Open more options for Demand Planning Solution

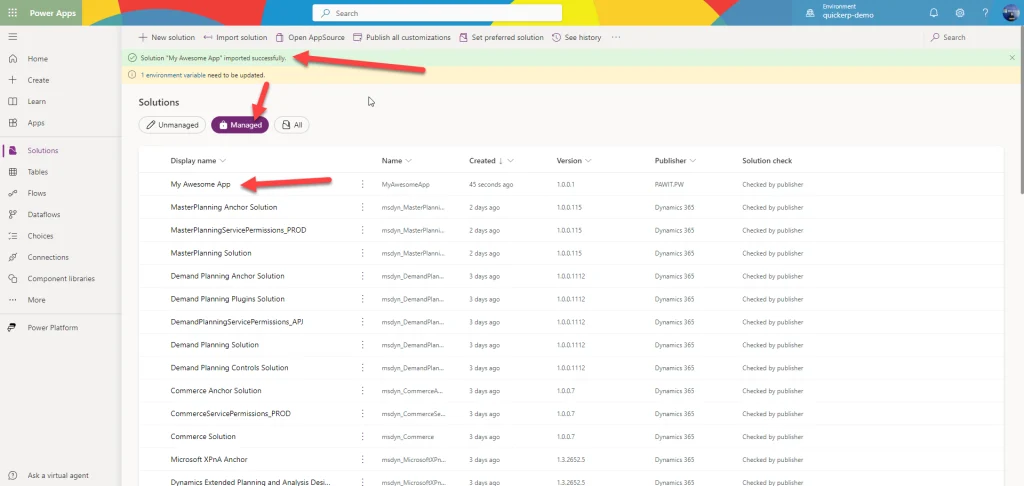click(362, 345)
